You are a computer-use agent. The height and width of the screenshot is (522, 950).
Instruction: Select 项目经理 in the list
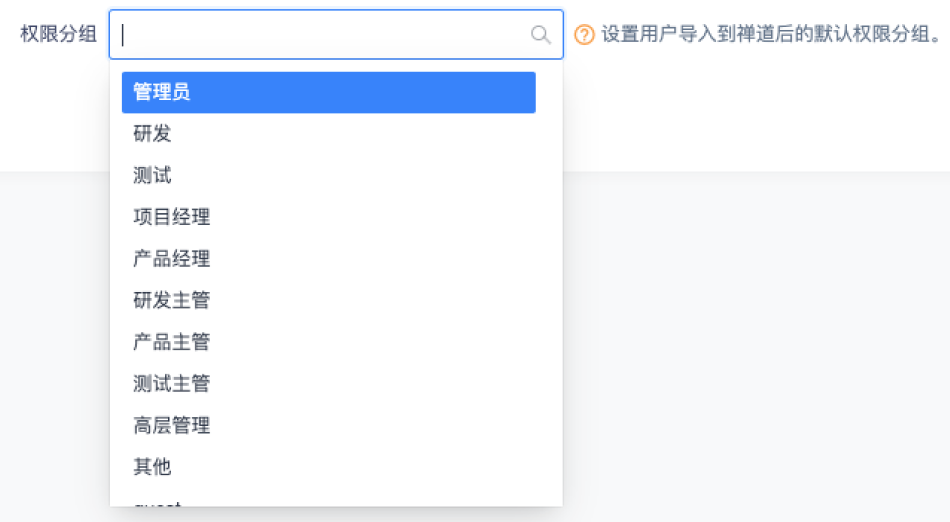[x=171, y=217]
